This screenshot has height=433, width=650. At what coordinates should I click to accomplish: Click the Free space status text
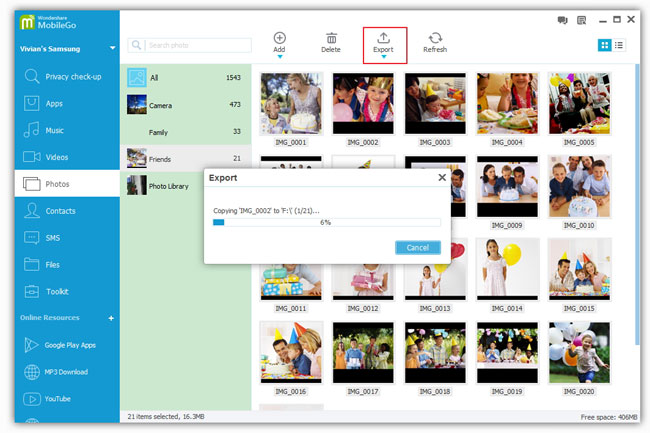pos(609,417)
